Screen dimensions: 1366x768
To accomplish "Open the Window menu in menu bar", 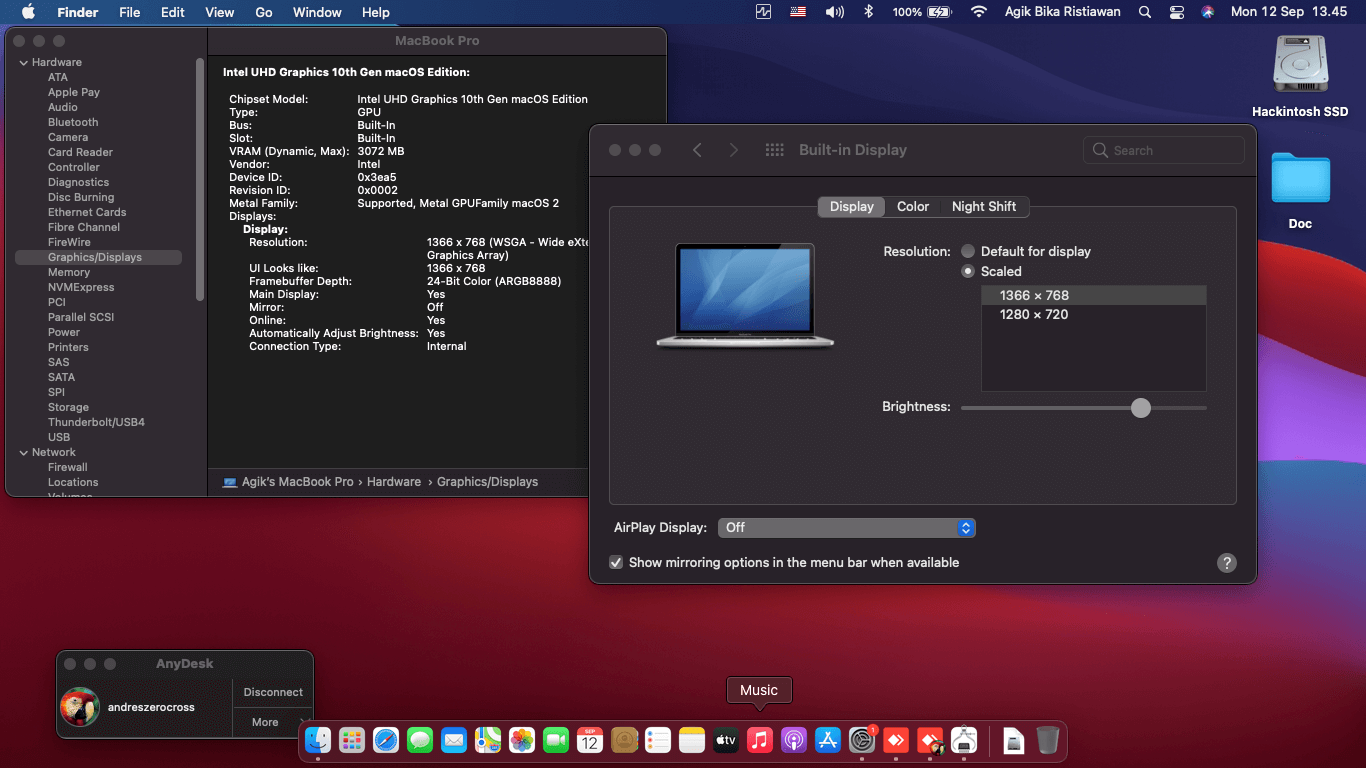I will click(316, 12).
